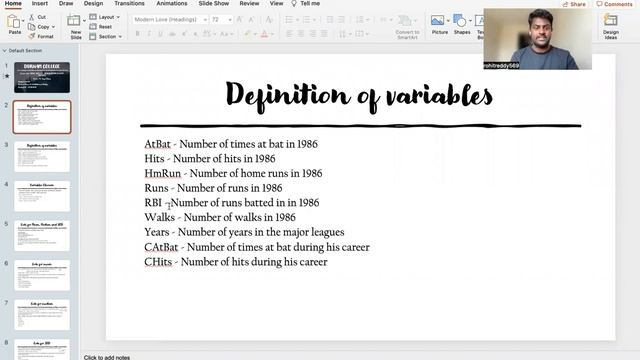Image resolution: width=640 pixels, height=360 pixels.
Task: Open the Shapes dropdown arrow
Action: 470,20
